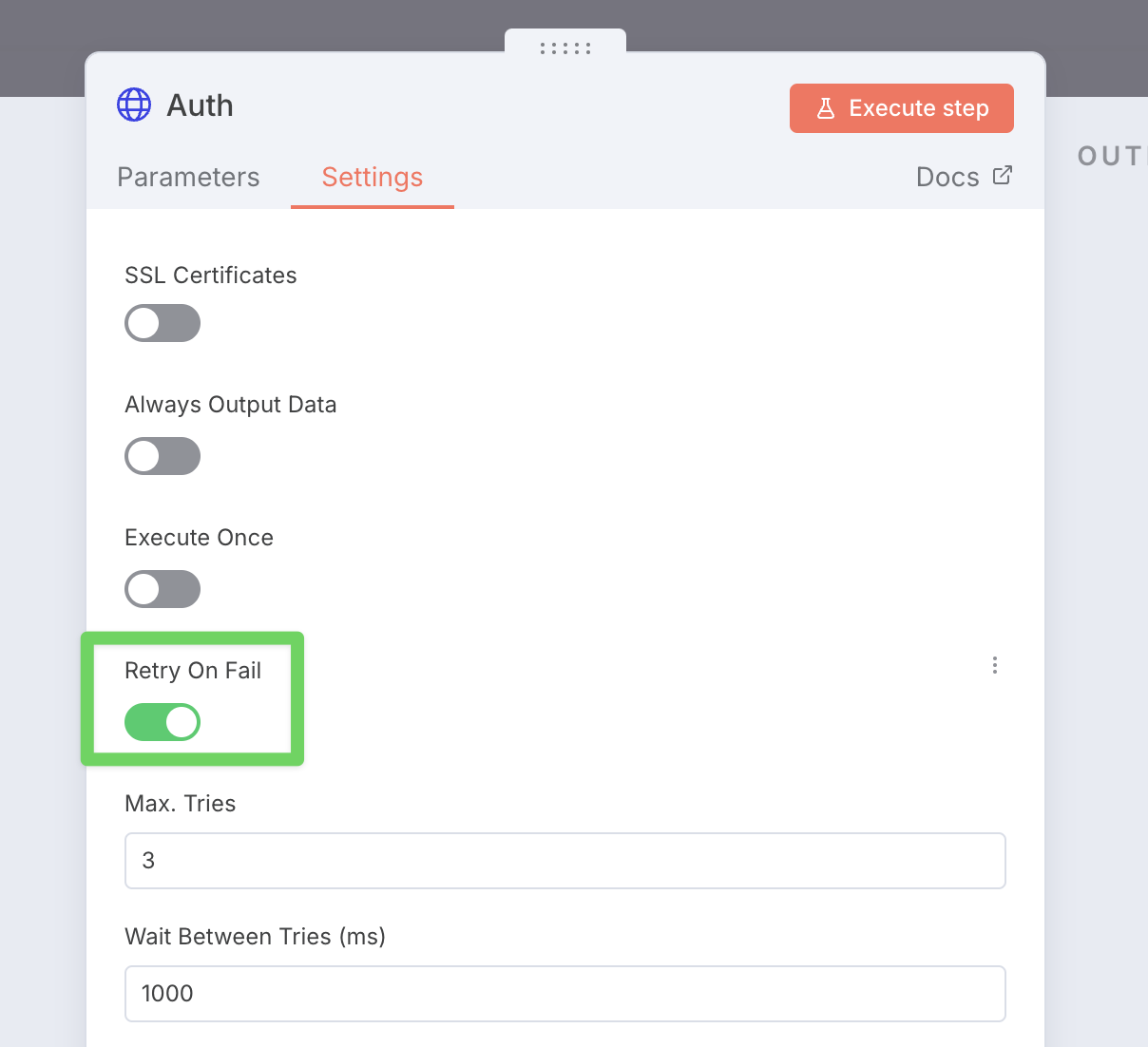The image size is (1148, 1047).
Task: Open the three-dot options for Retry On Fail
Action: point(995,665)
